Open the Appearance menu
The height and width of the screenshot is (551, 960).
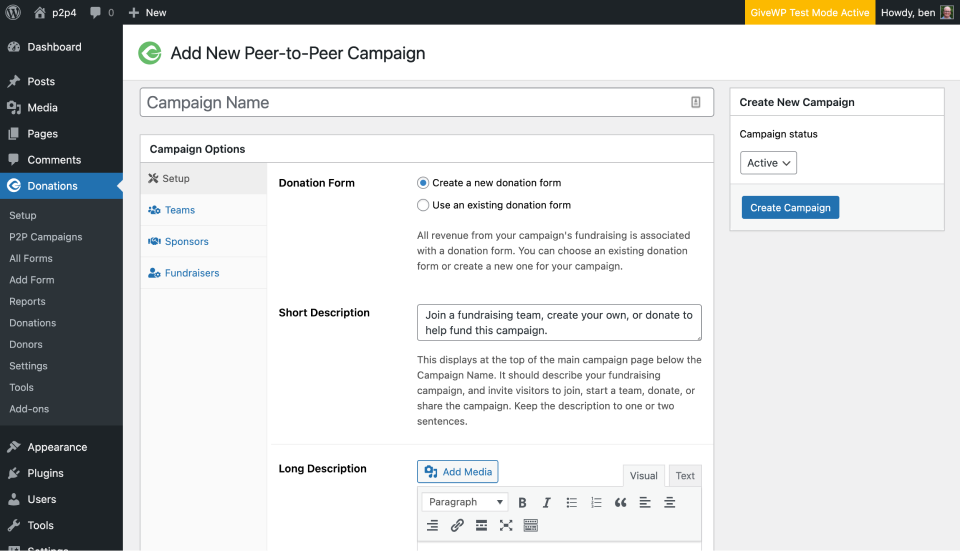point(61,448)
